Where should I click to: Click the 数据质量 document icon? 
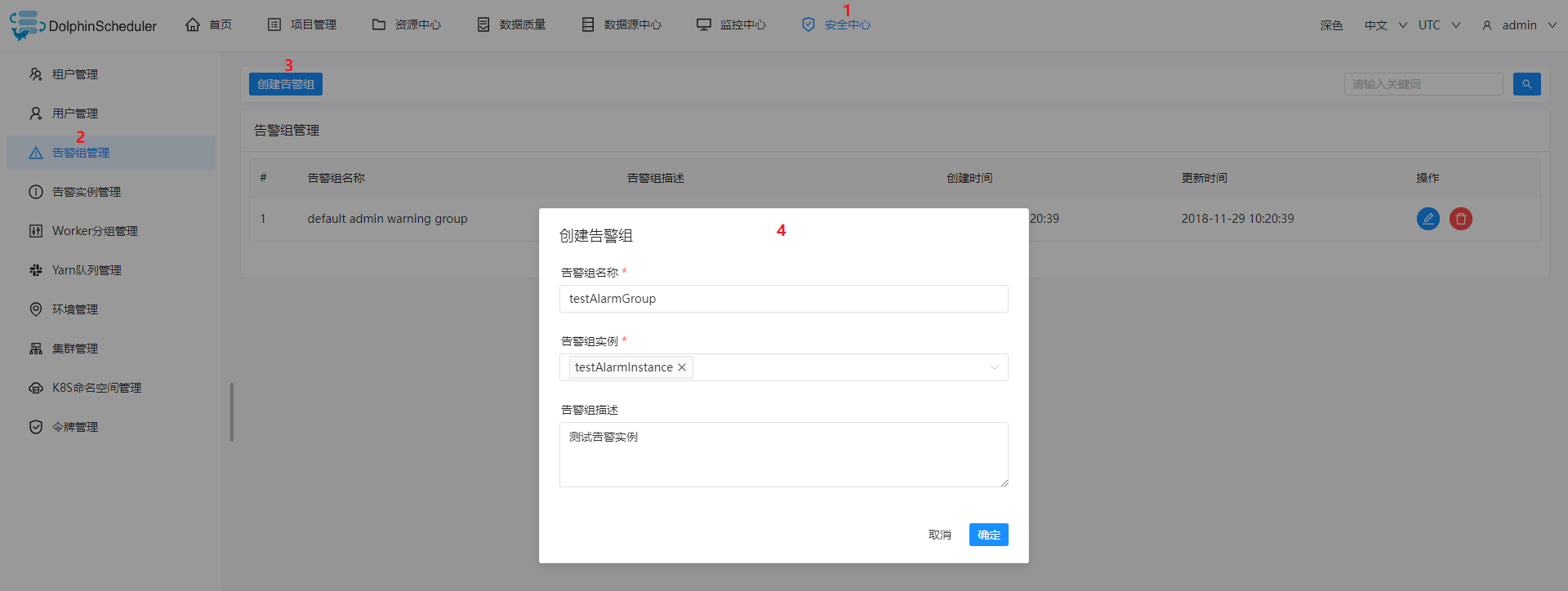(x=483, y=24)
